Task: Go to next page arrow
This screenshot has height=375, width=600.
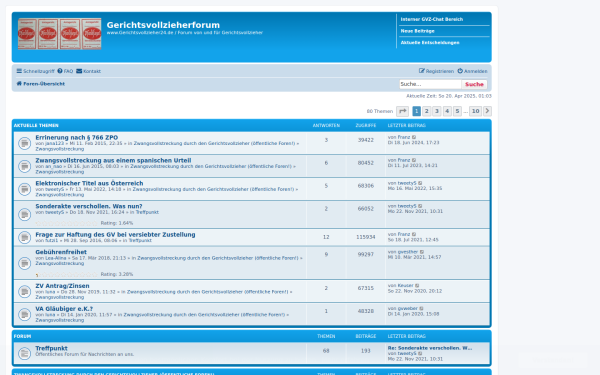Action: click(x=487, y=111)
